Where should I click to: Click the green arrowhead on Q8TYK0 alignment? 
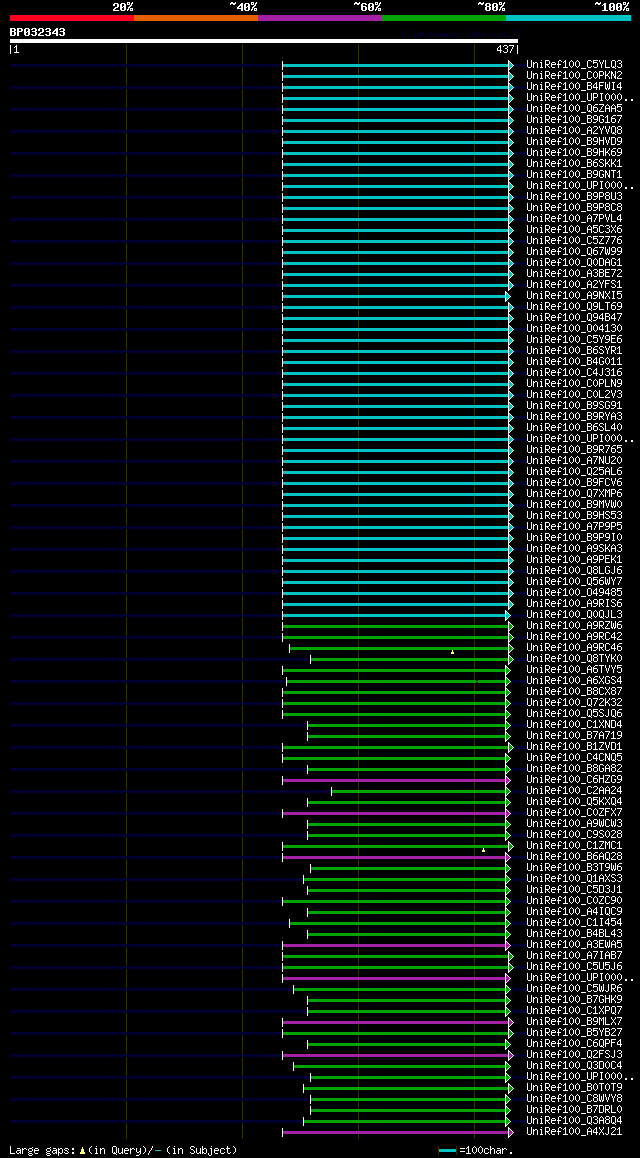[511, 659]
